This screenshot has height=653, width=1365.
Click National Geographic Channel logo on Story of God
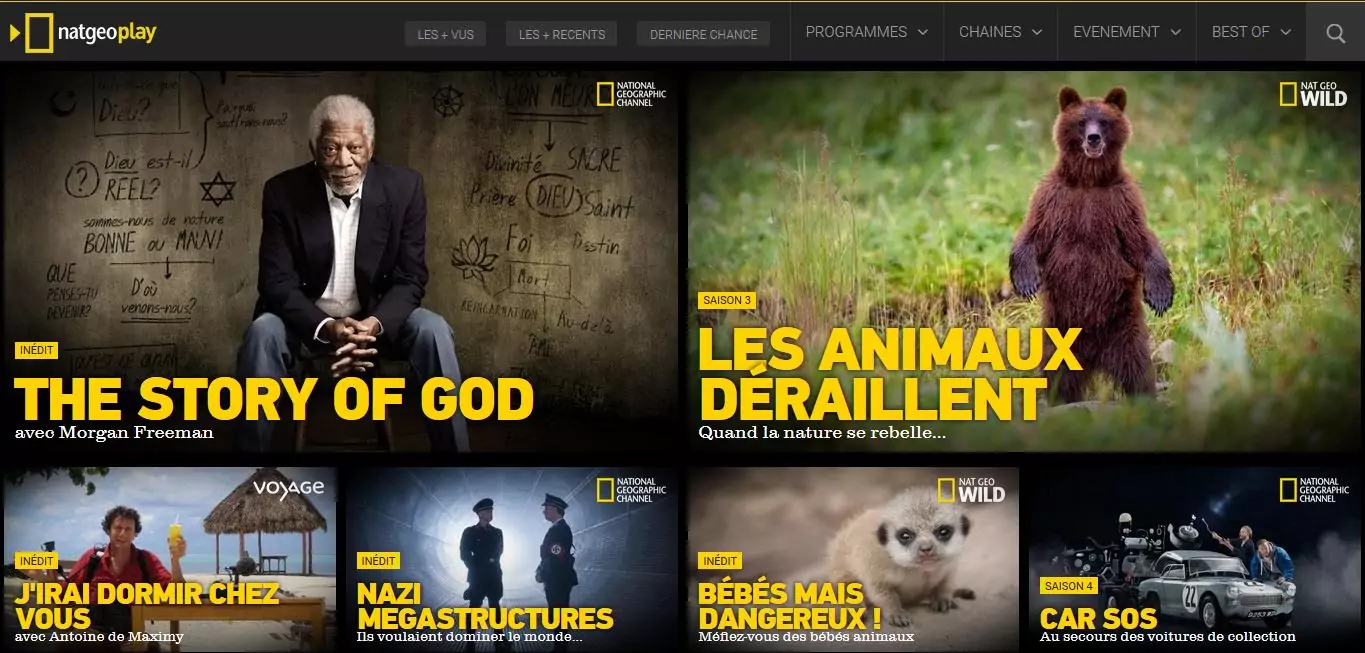(x=631, y=94)
